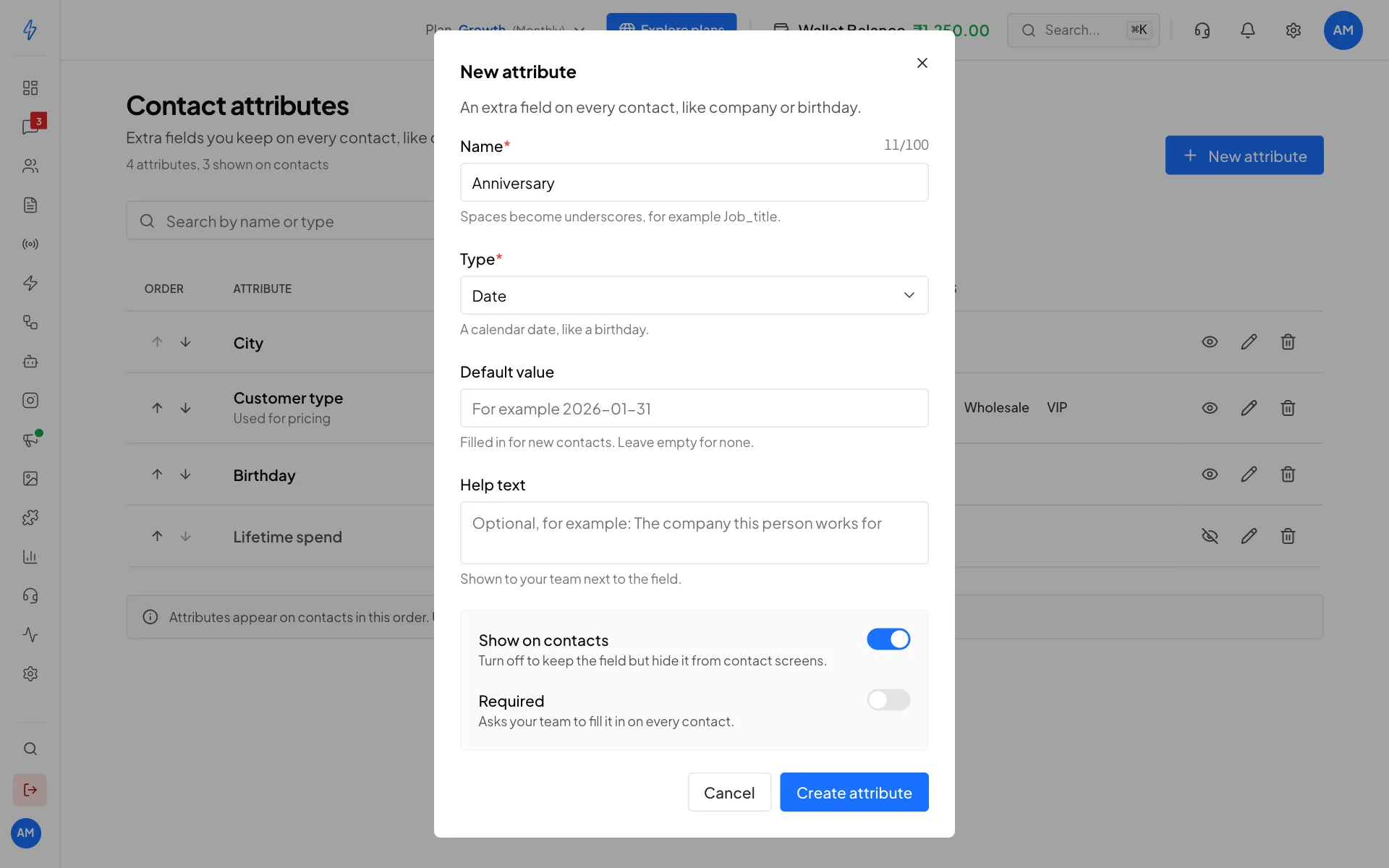Open the AM profile avatar in top bar
This screenshot has width=1389, height=868.
[x=1343, y=30]
